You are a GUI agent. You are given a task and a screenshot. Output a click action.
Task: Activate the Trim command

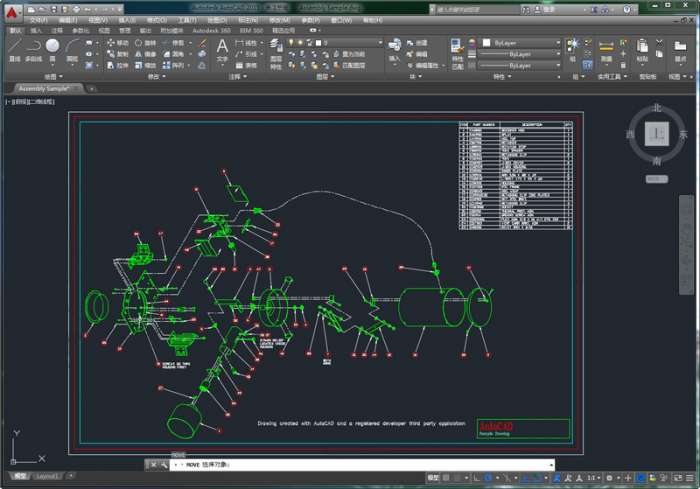coord(174,43)
